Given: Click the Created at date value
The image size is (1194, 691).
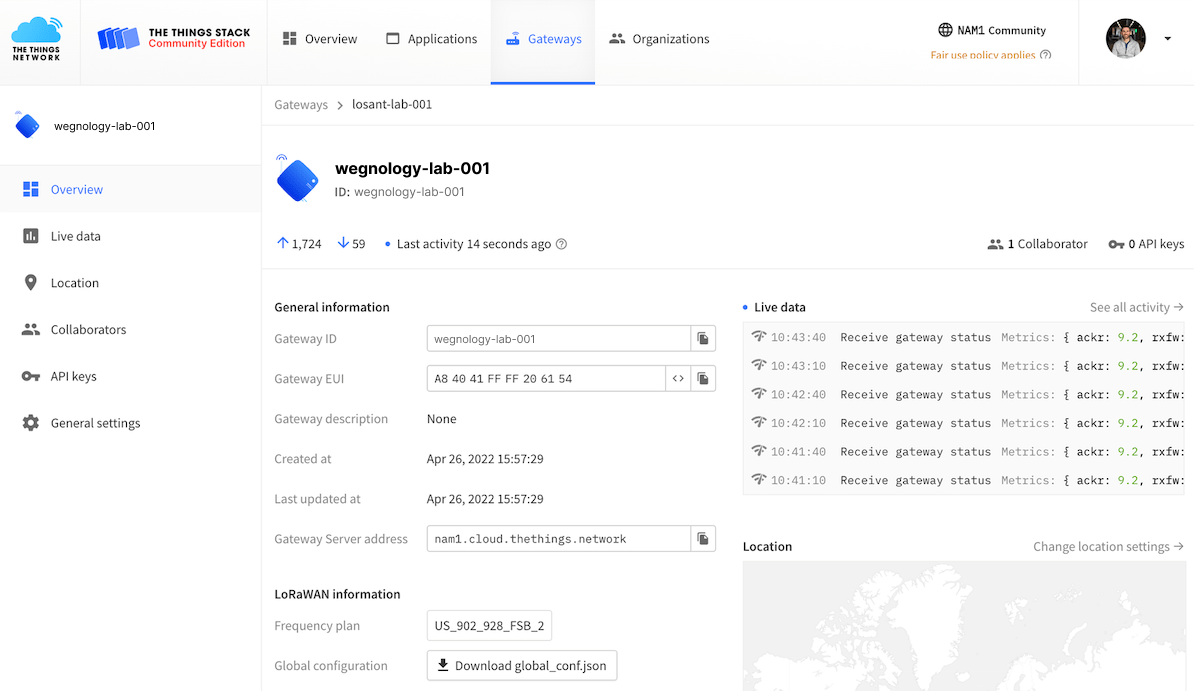Looking at the screenshot, I should pyautogui.click(x=485, y=459).
